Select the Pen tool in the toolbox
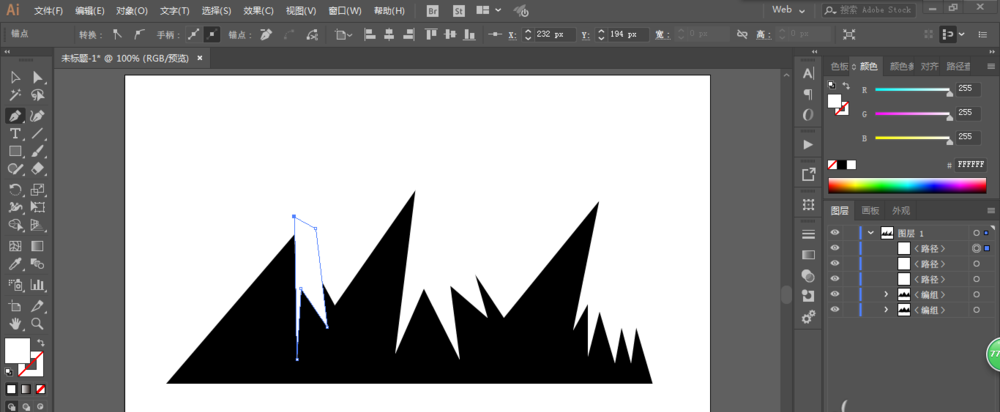 [x=16, y=115]
